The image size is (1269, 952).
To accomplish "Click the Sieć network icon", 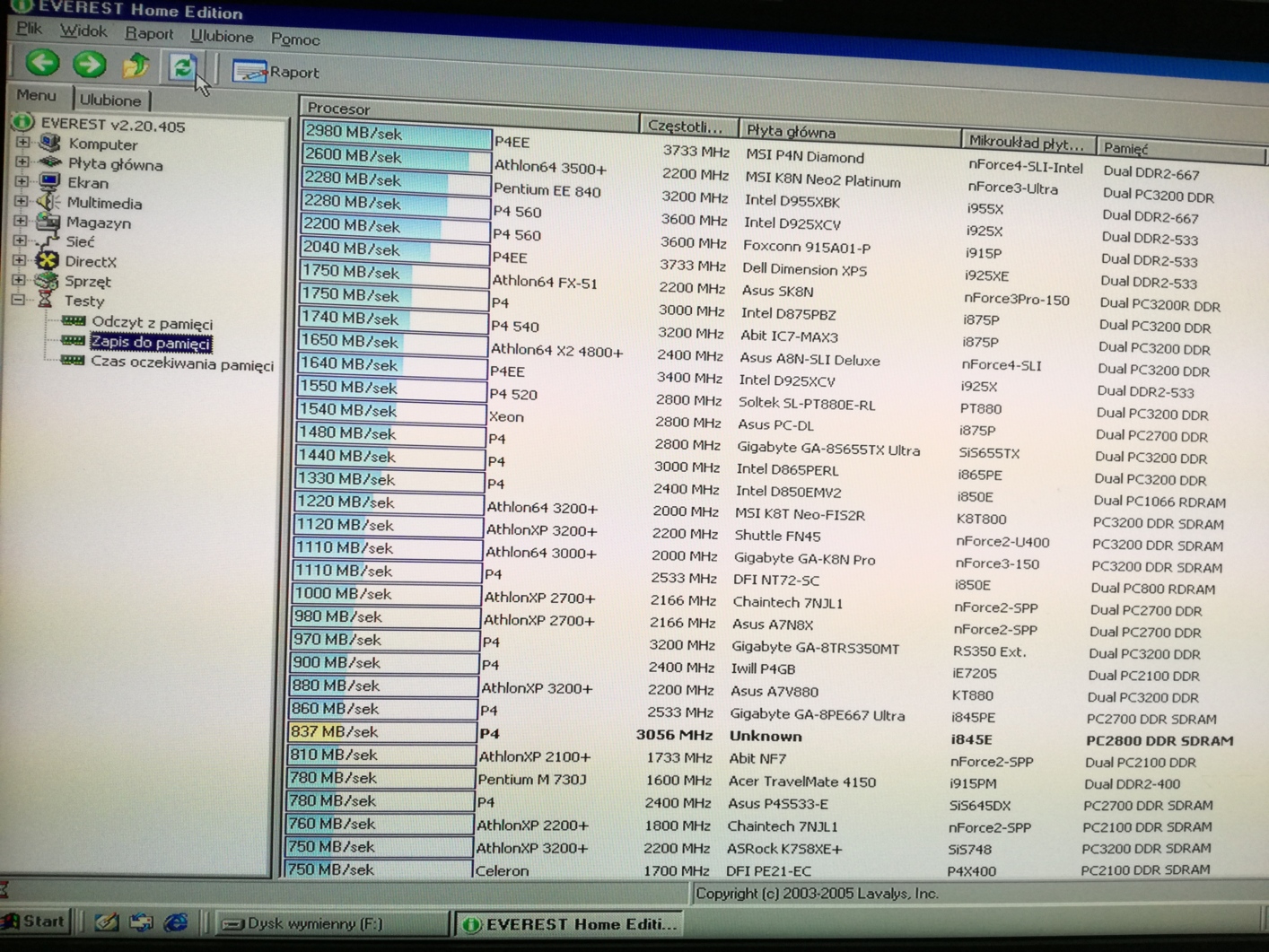I will (48, 241).
